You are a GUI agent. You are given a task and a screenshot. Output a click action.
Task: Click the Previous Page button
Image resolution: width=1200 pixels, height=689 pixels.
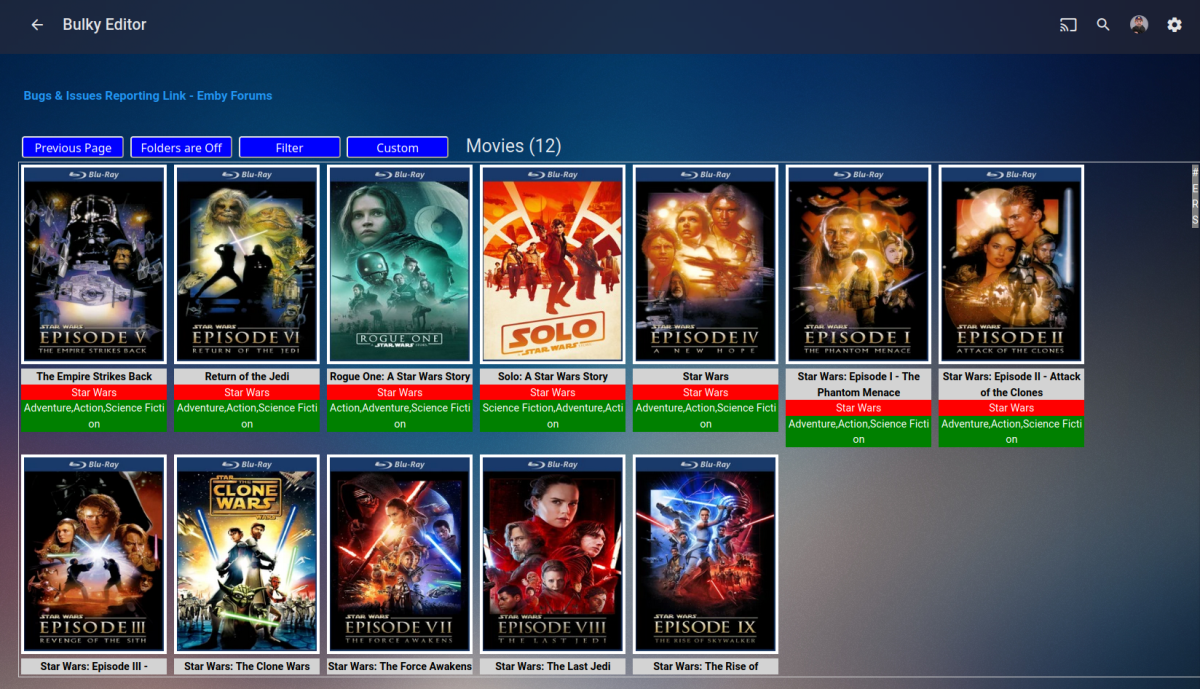(72, 147)
